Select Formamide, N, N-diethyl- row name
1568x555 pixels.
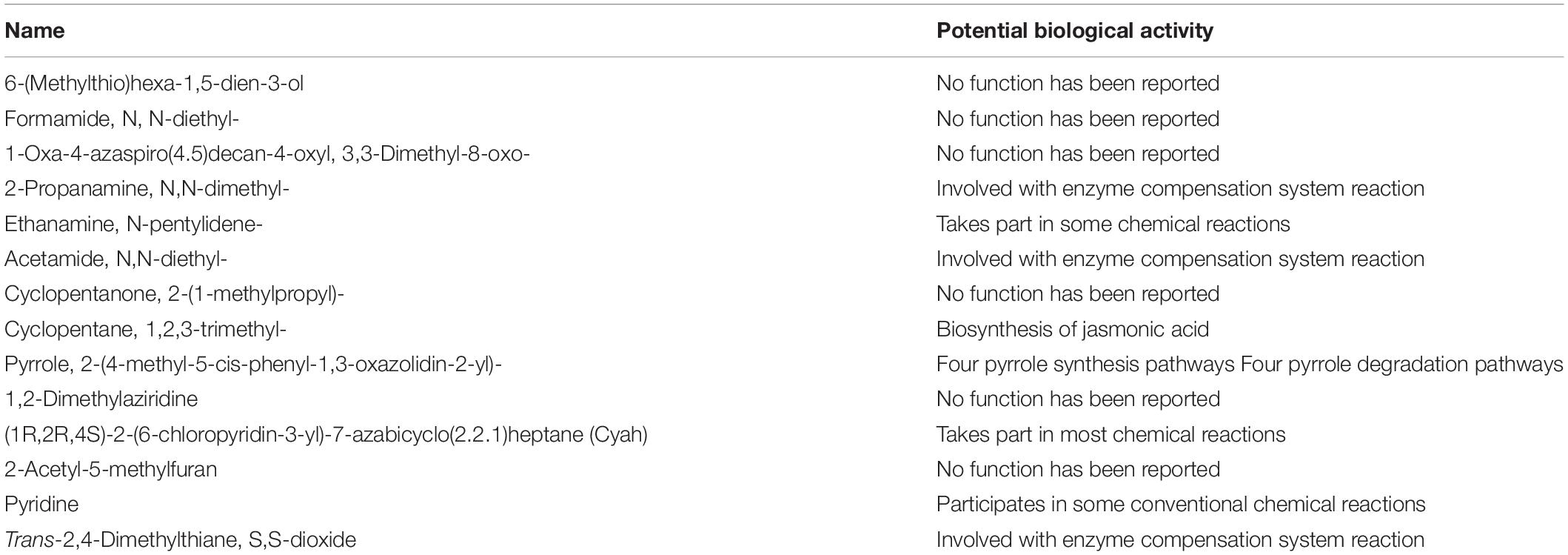[x=121, y=119]
